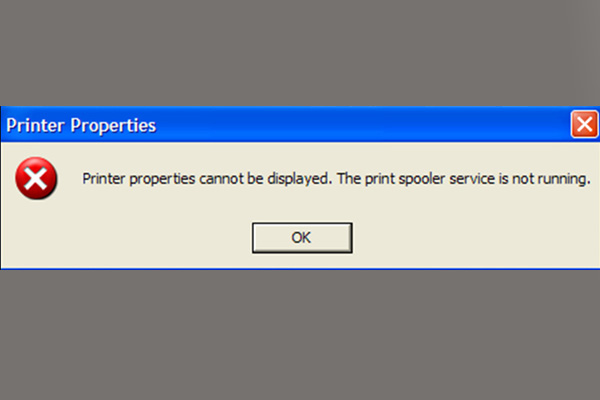The width and height of the screenshot is (600, 400).
Task: Click the OK button
Action: [x=302, y=238]
